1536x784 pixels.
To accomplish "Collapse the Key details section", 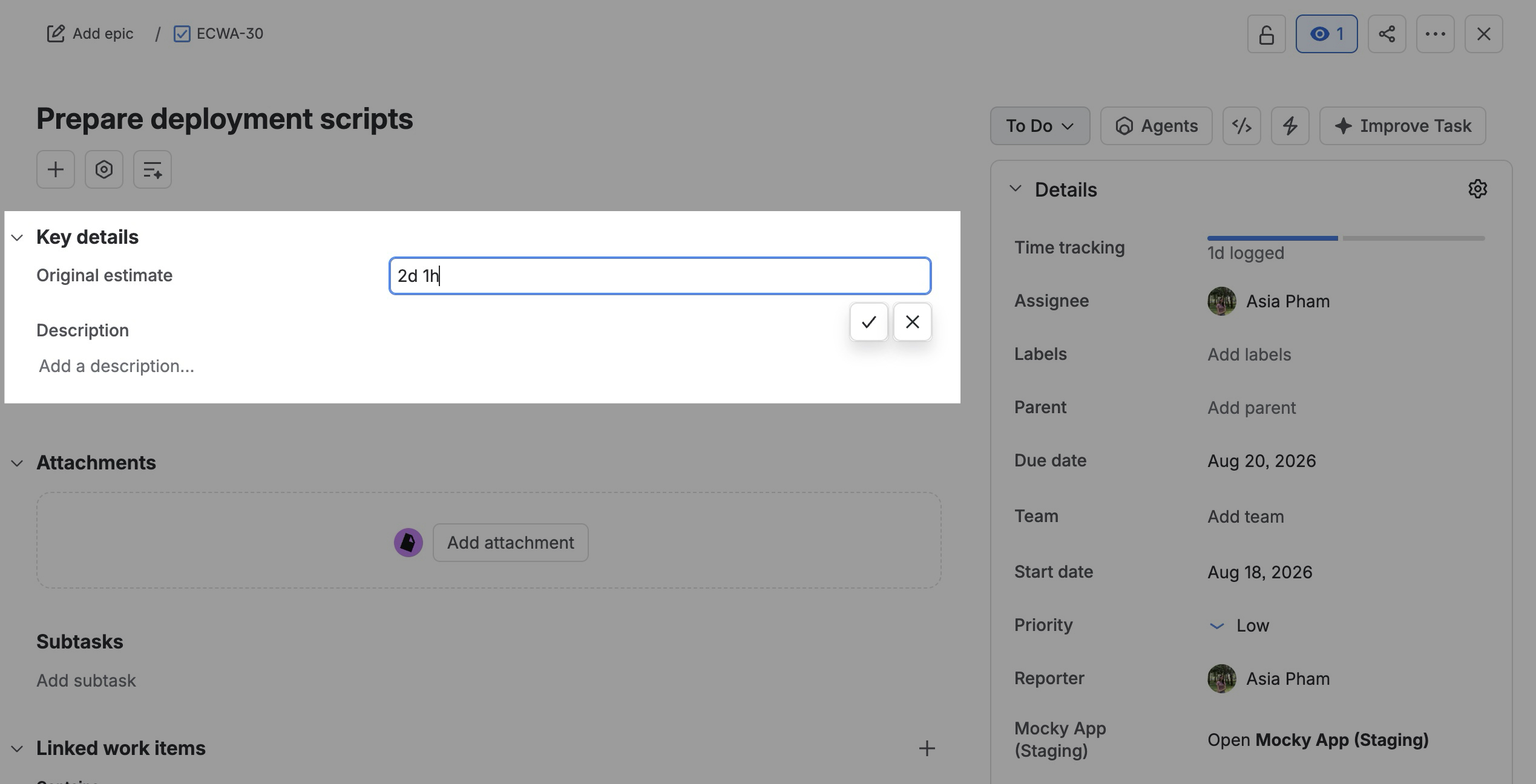I will click(17, 237).
